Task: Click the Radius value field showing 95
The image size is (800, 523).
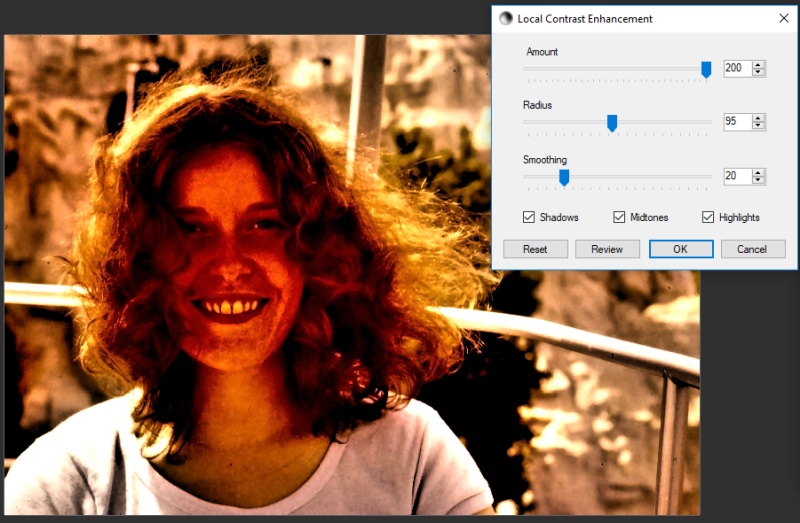Action: (737, 121)
